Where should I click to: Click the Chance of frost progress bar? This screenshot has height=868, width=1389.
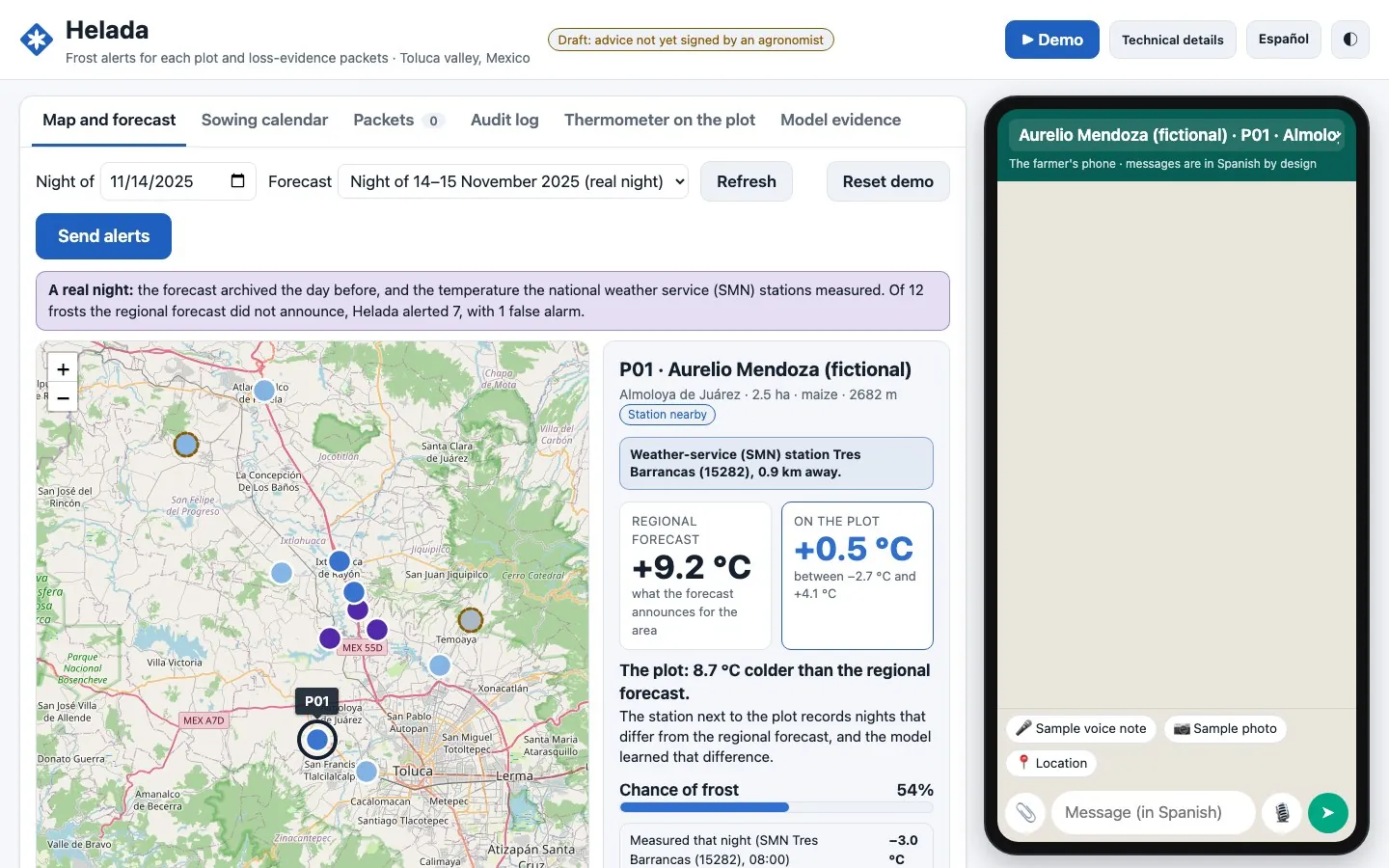tap(776, 807)
